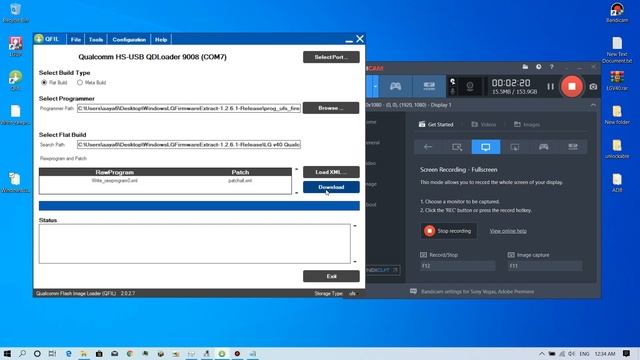The width and height of the screenshot is (640, 360).
Task: Select the game recording mode in Bandicam's top bar
Action: 395,86
